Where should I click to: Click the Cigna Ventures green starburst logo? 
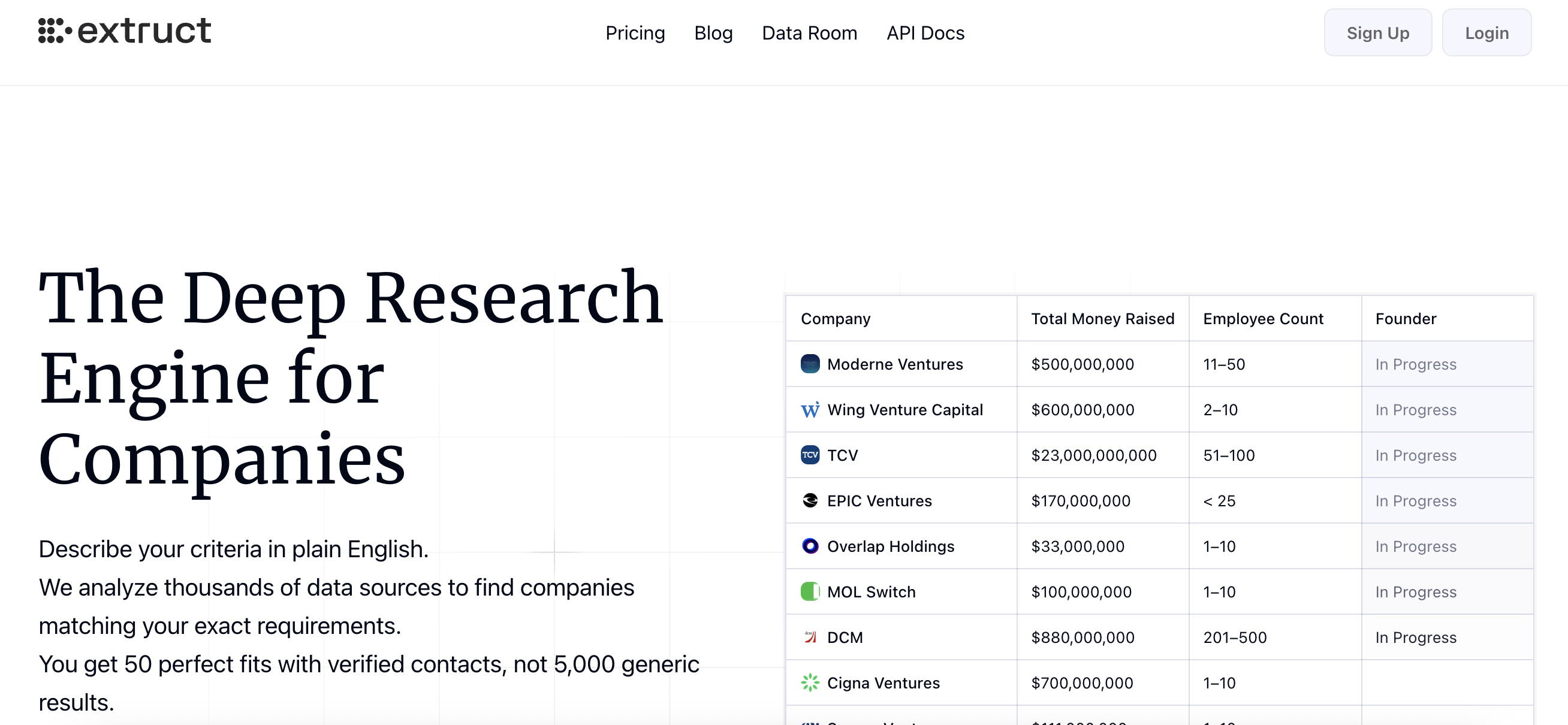click(810, 683)
